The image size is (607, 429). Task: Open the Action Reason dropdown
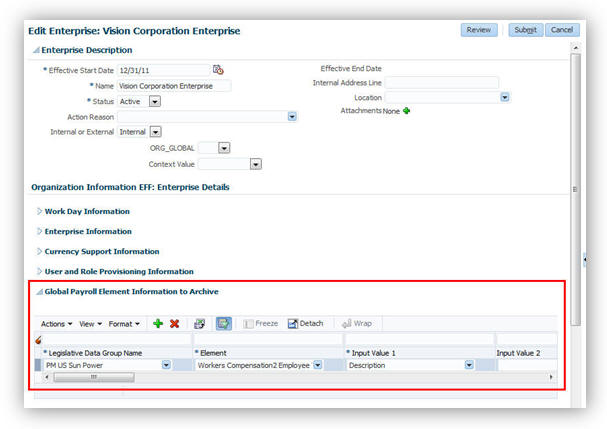(x=292, y=117)
